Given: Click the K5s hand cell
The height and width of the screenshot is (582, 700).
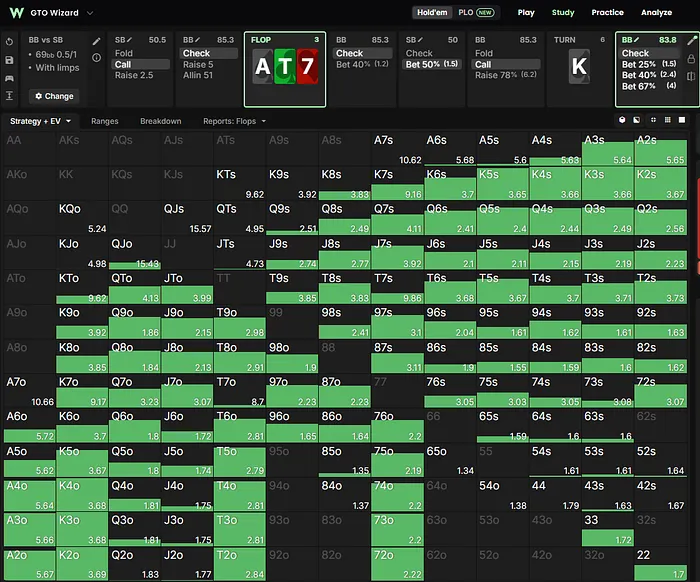Looking at the screenshot, I should coord(503,184).
